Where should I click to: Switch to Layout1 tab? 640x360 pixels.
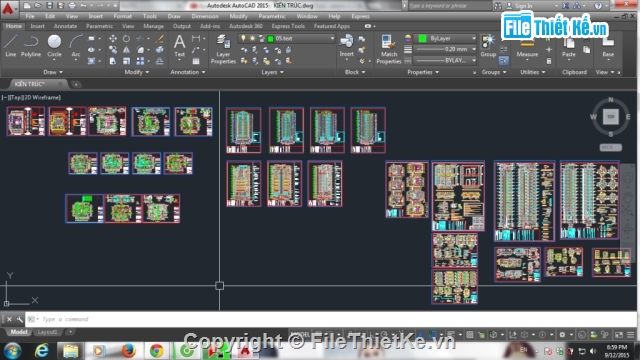tap(47, 332)
